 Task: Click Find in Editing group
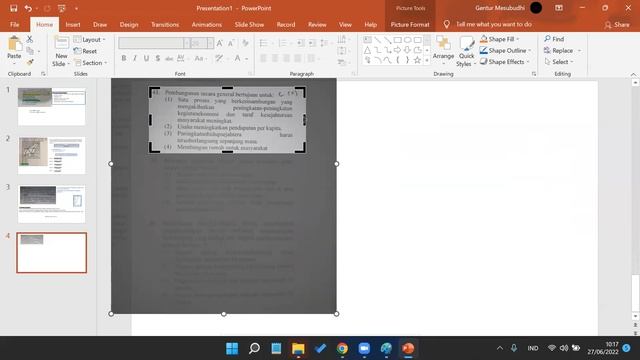pyautogui.click(x=554, y=39)
